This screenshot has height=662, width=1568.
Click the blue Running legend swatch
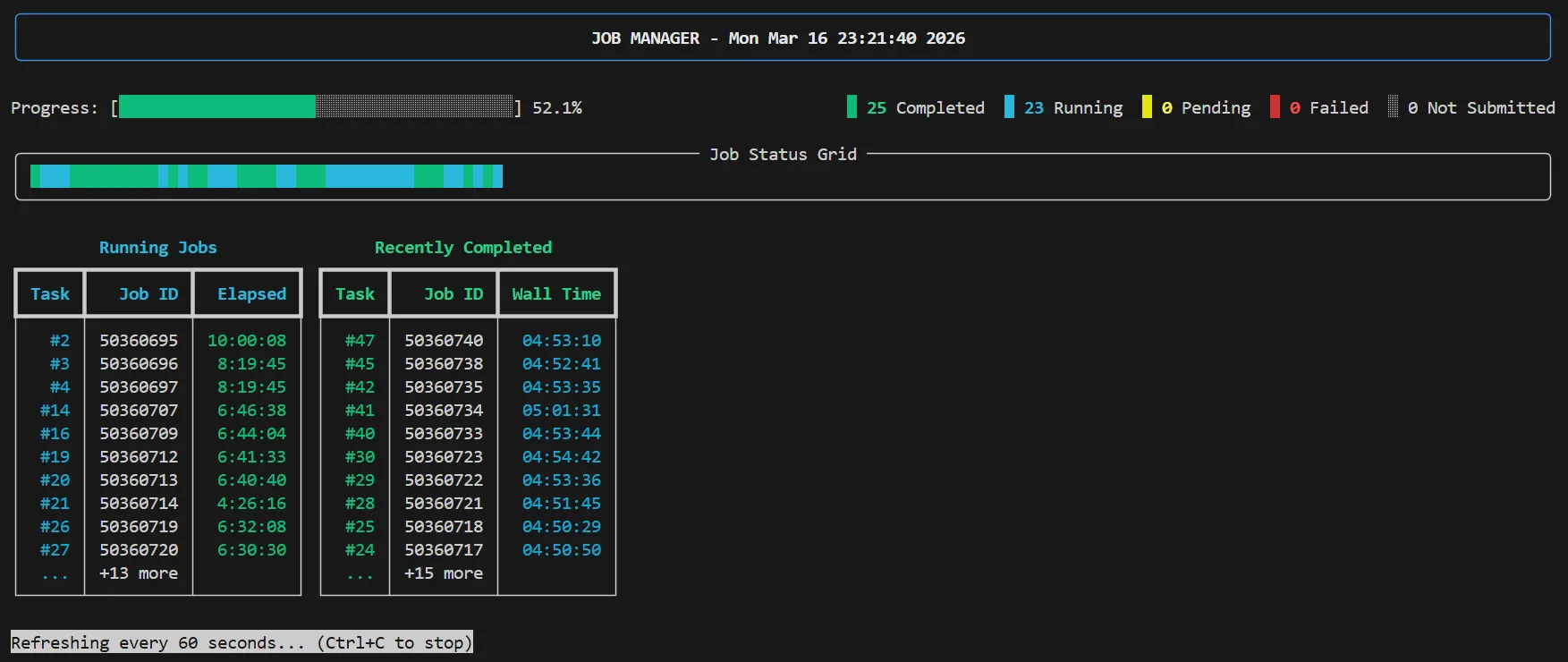click(1009, 107)
